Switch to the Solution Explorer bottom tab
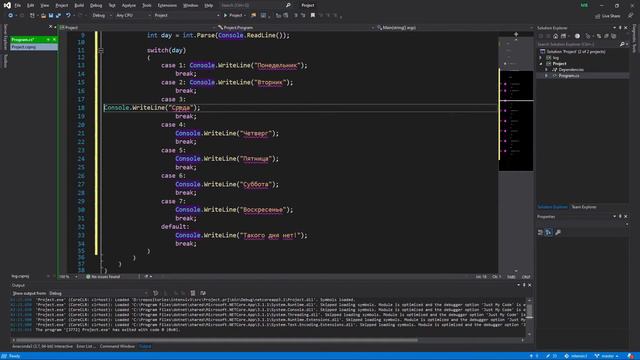640x360 pixels. [x=552, y=207]
